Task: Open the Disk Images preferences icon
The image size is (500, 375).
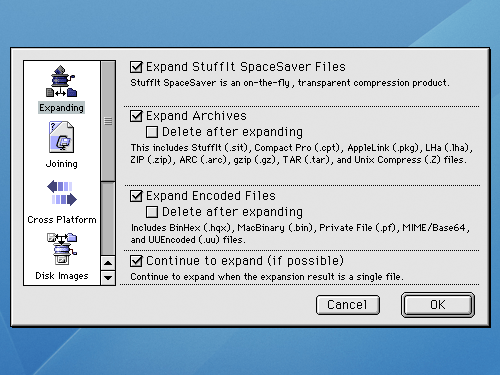Action: (62, 249)
